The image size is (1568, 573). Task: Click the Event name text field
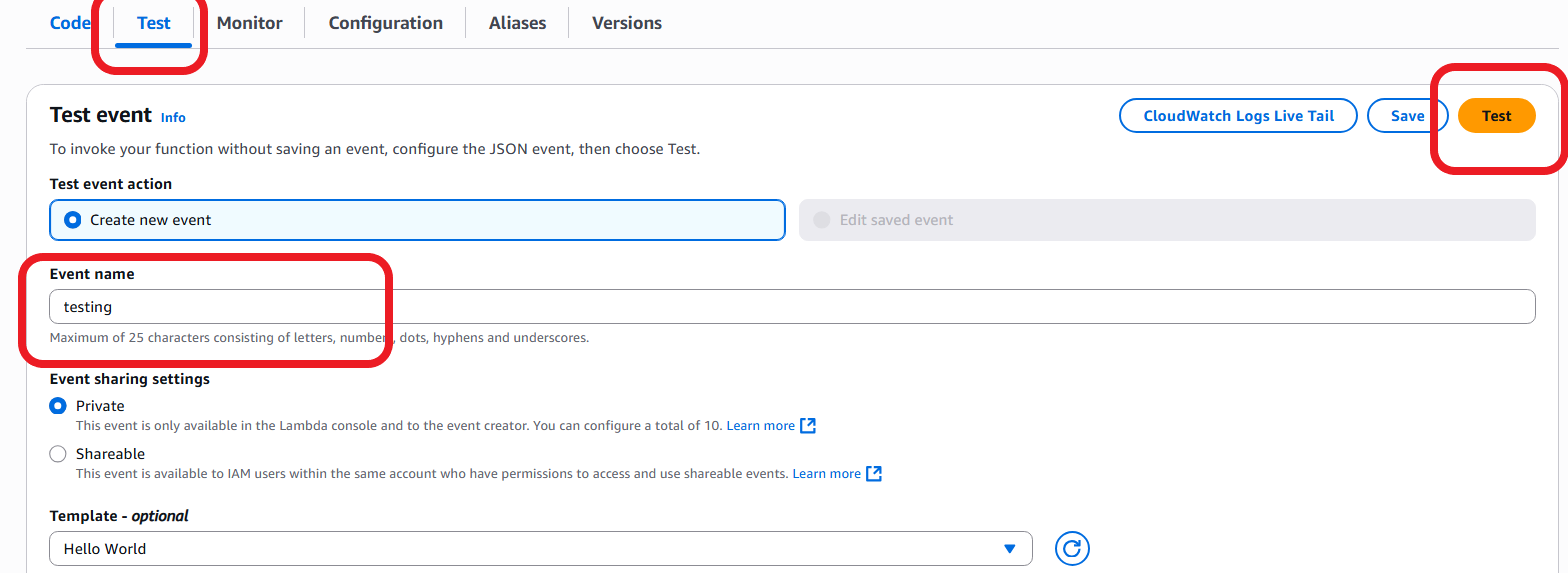pyautogui.click(x=790, y=307)
